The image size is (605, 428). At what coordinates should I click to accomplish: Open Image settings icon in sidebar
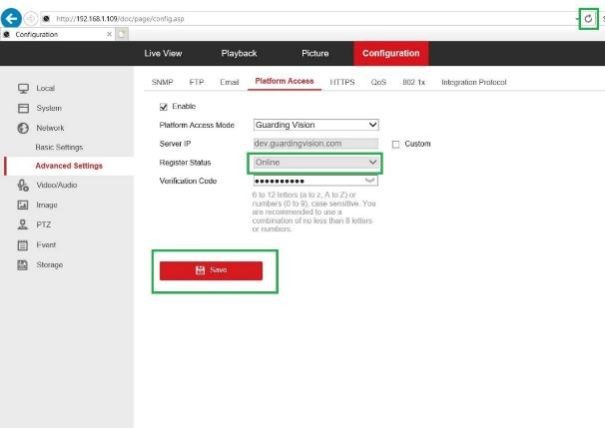click(23, 205)
